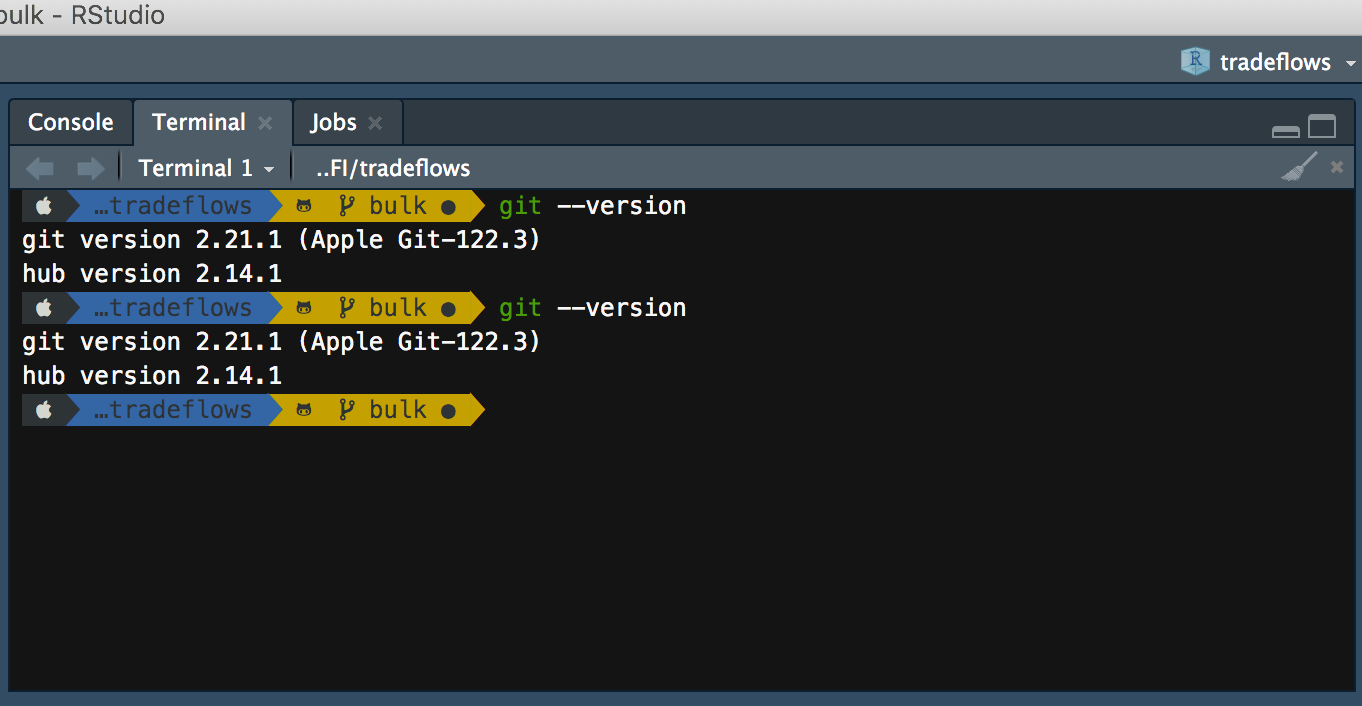This screenshot has width=1362, height=706.
Task: Click the green git command text
Action: point(519,205)
